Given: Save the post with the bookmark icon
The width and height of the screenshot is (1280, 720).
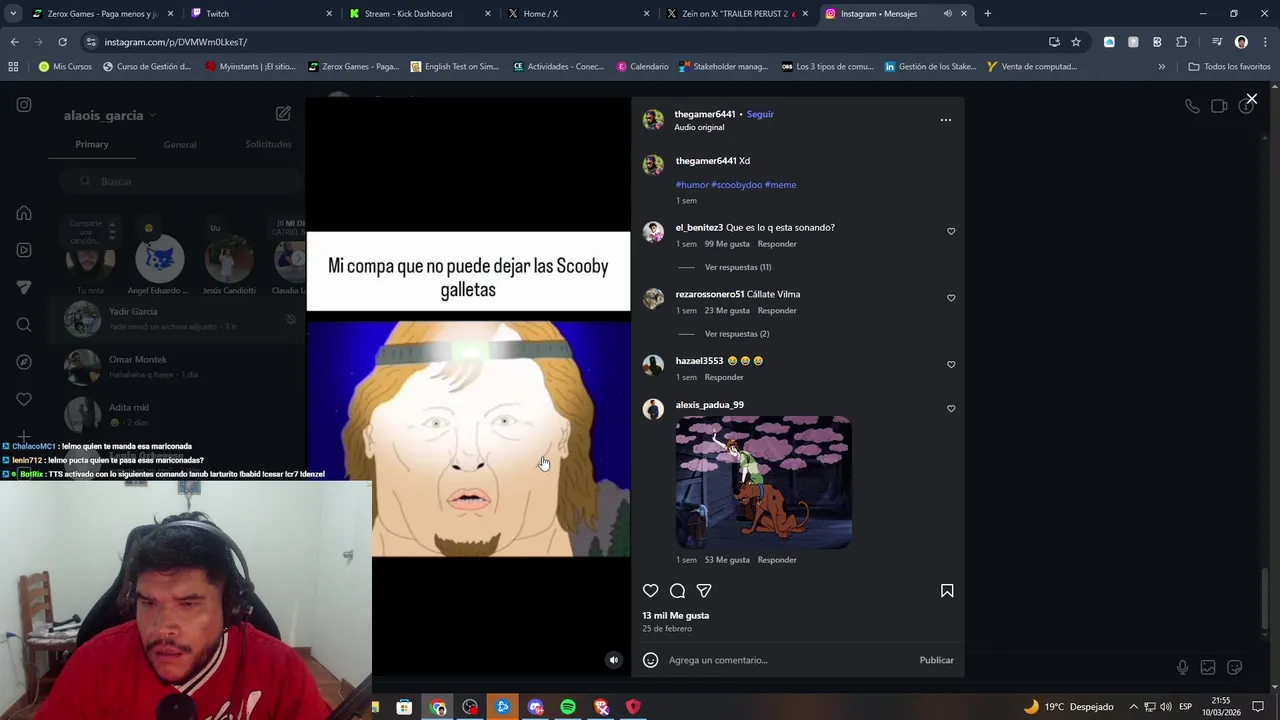Looking at the screenshot, I should [947, 591].
